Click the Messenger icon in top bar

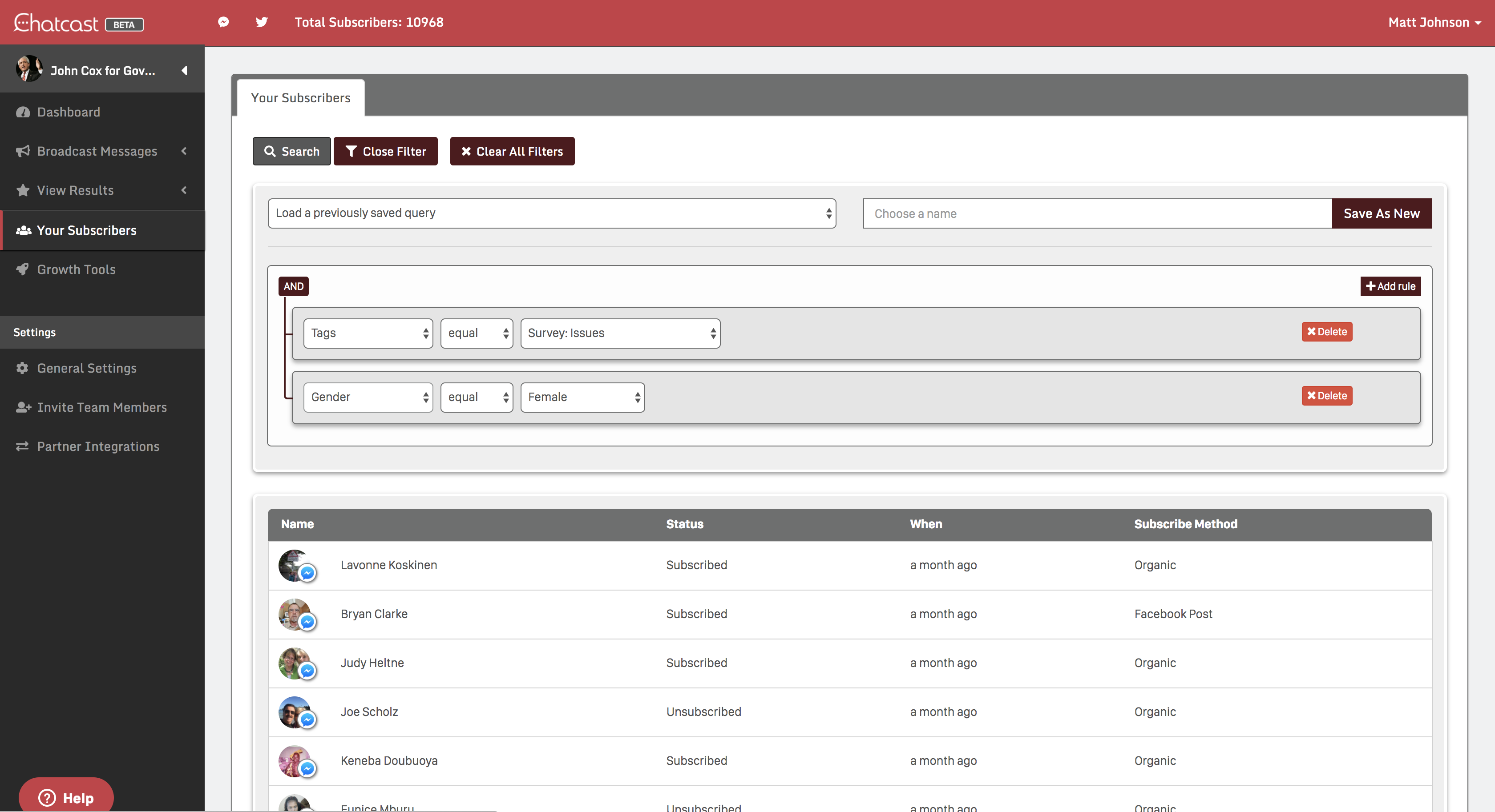(x=223, y=22)
